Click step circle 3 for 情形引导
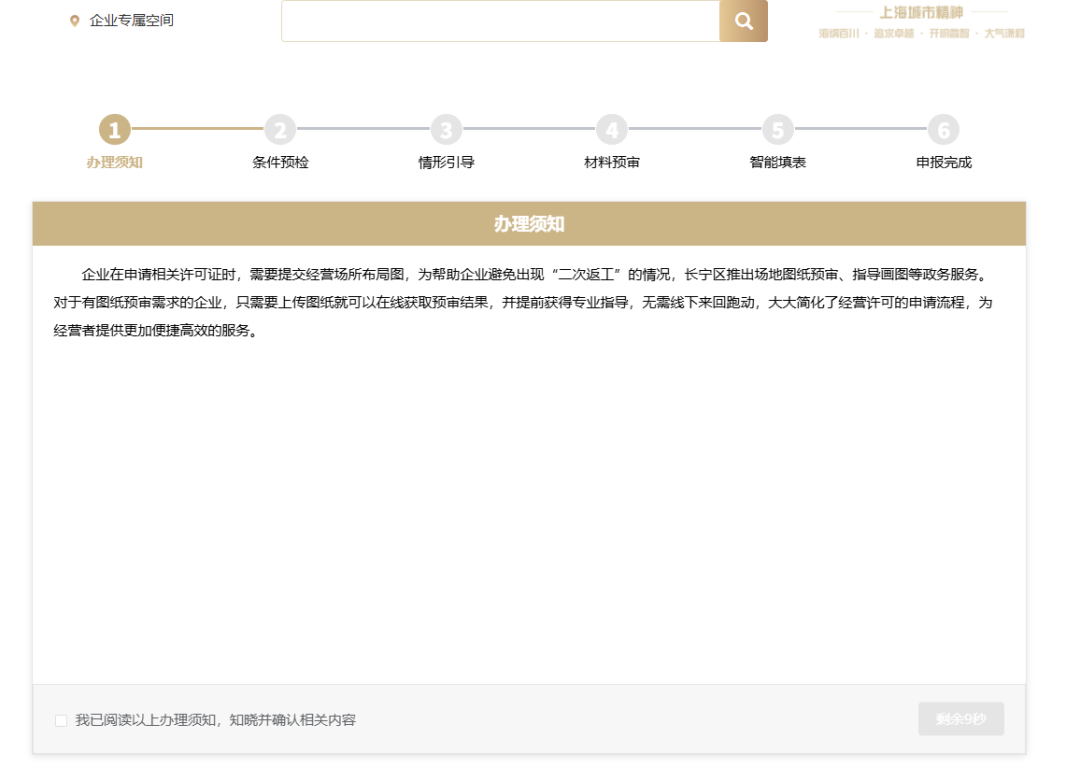This screenshot has width=1080, height=767. pos(446,129)
